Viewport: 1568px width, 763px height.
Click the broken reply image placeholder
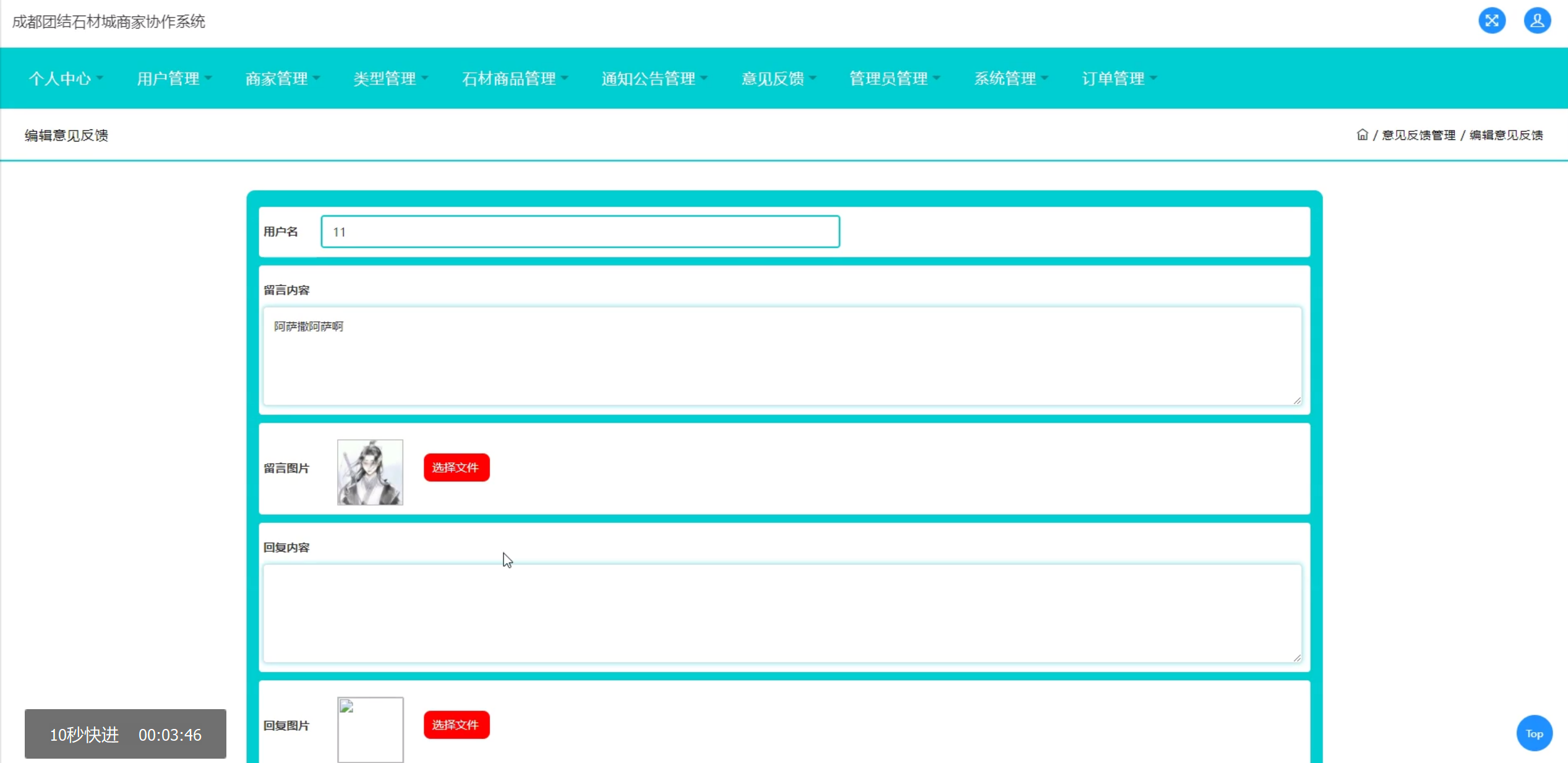[370, 729]
